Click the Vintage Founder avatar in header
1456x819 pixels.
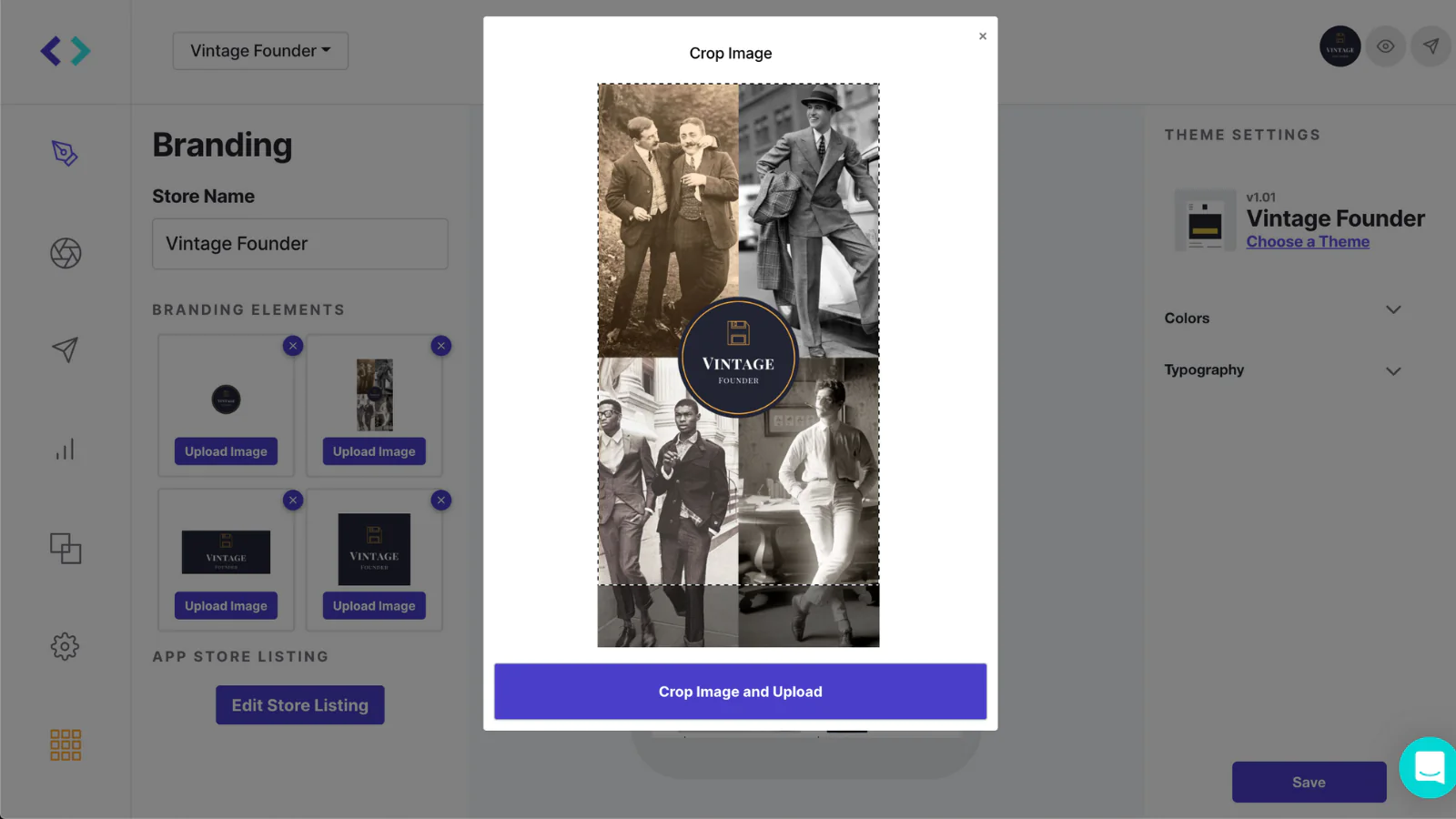pos(1340,46)
